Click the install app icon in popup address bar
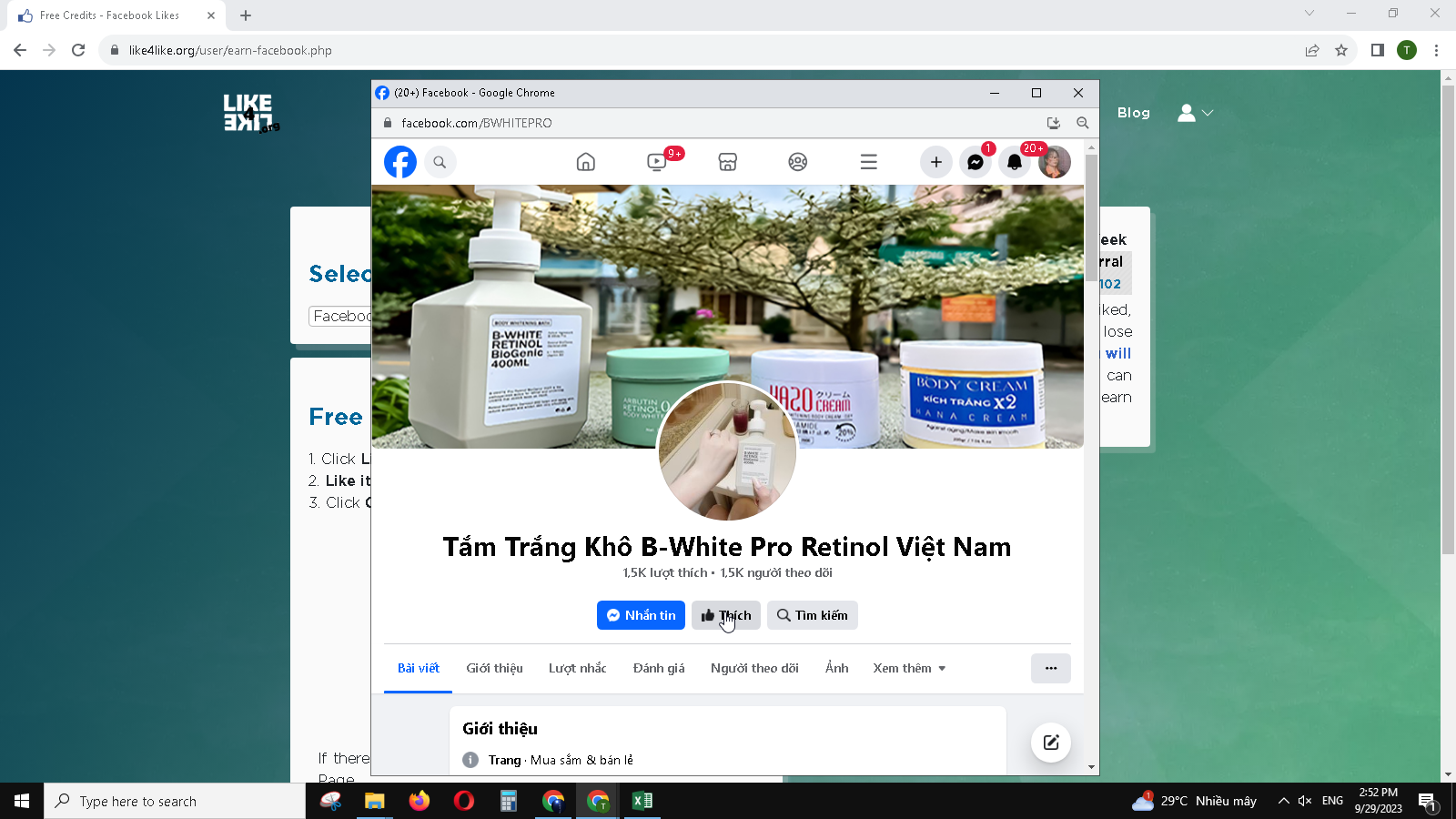 click(x=1054, y=123)
